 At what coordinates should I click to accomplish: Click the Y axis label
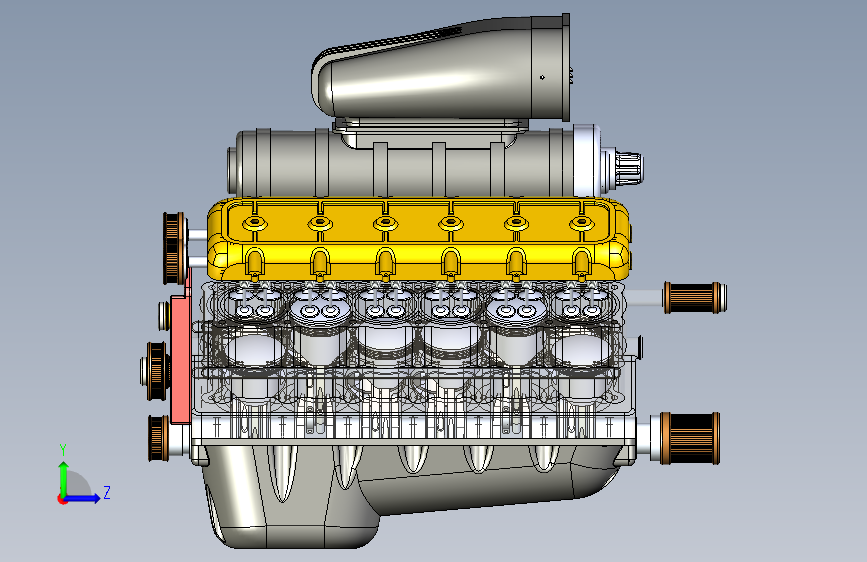[63, 450]
